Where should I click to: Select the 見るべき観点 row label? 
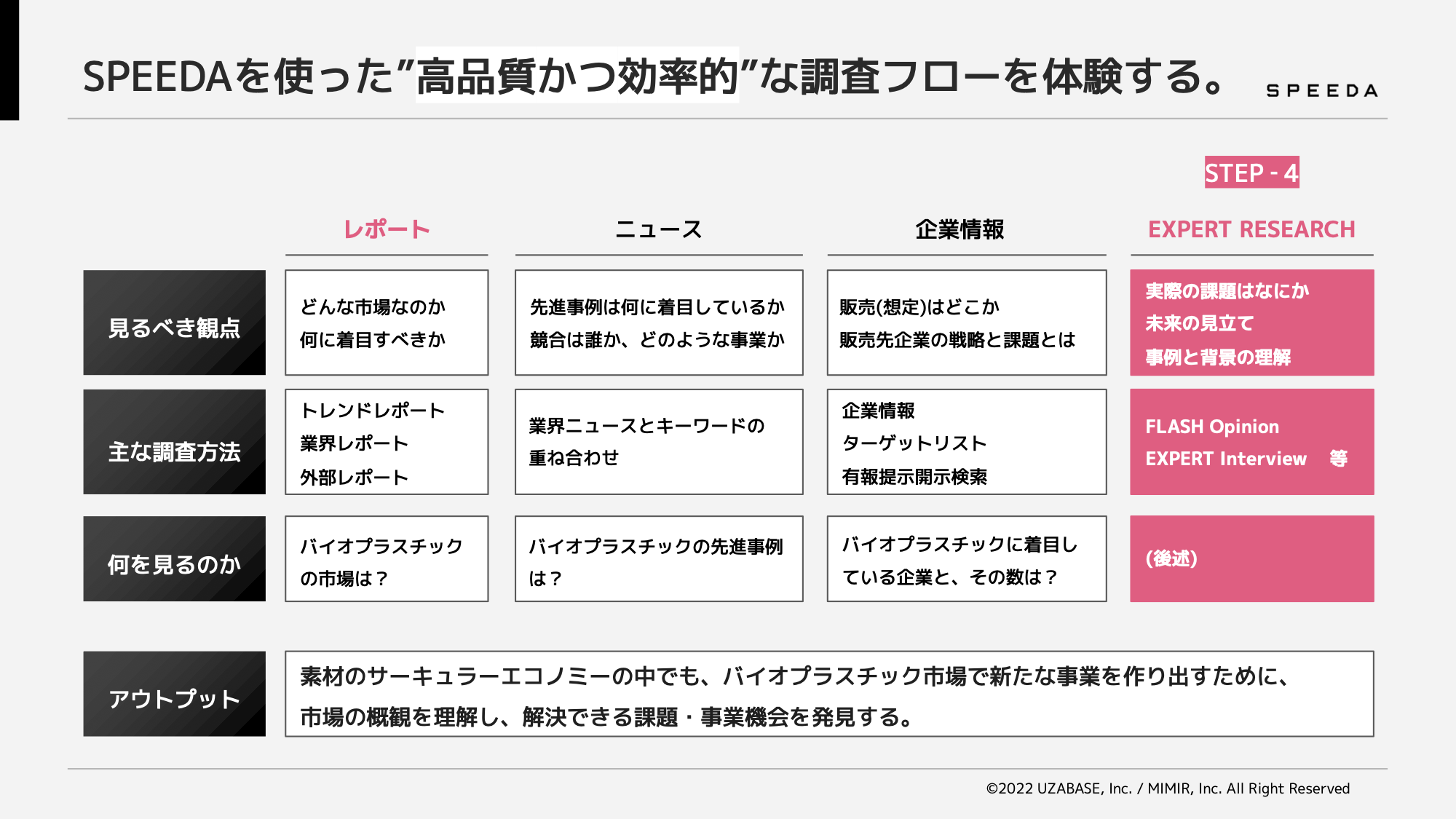point(174,323)
